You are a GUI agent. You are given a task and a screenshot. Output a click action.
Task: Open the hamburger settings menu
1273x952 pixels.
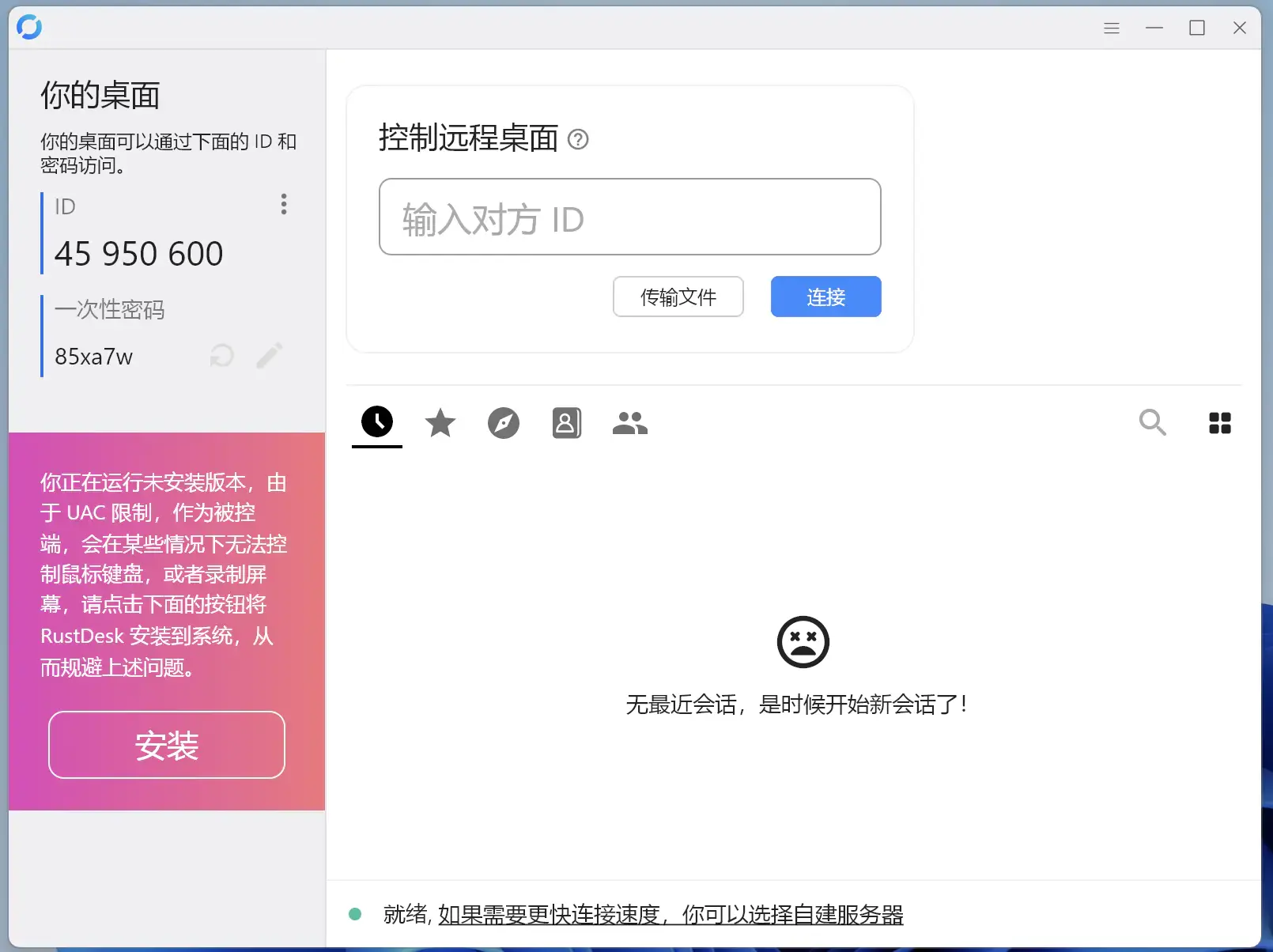point(1111,28)
